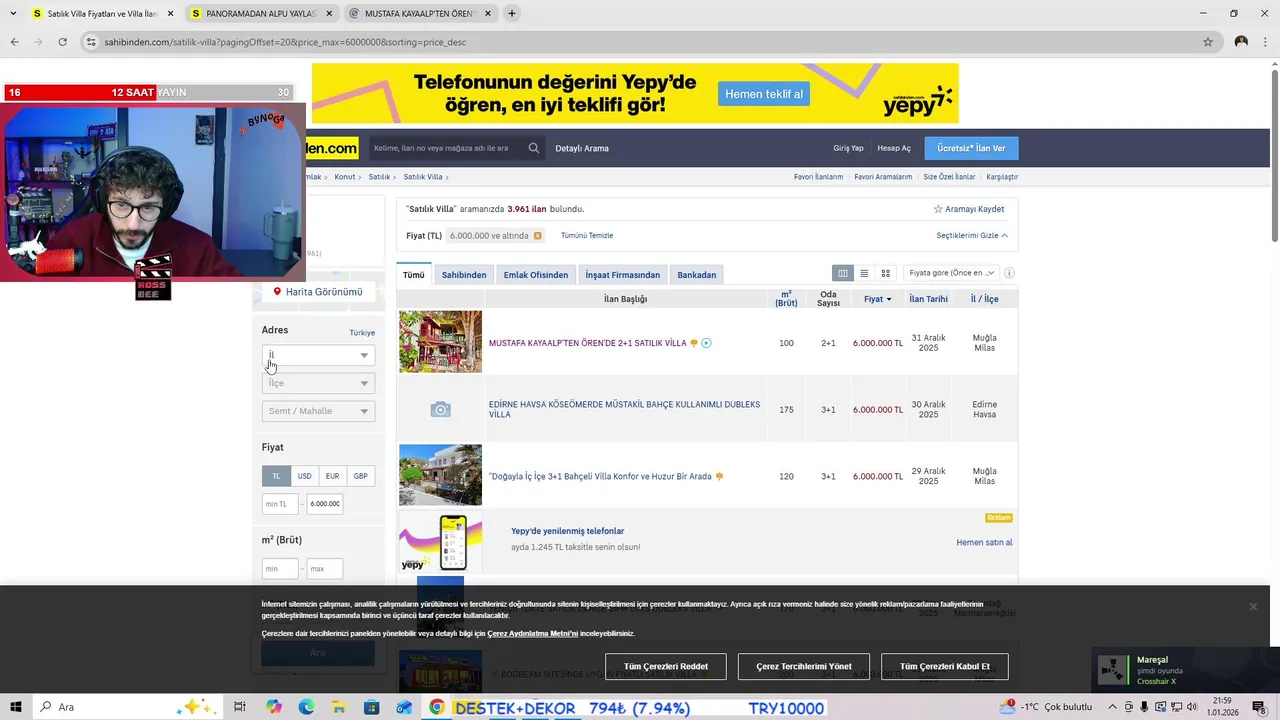Launch Microsoft Edge from the taskbar
The height and width of the screenshot is (720, 1280).
click(x=306, y=707)
